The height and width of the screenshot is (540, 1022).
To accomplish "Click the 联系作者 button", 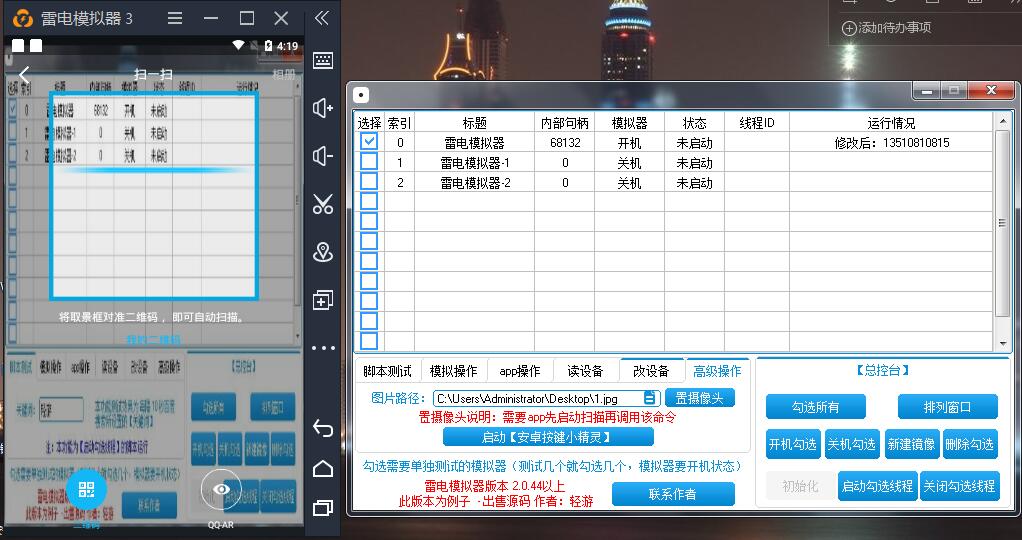I will (x=673, y=494).
